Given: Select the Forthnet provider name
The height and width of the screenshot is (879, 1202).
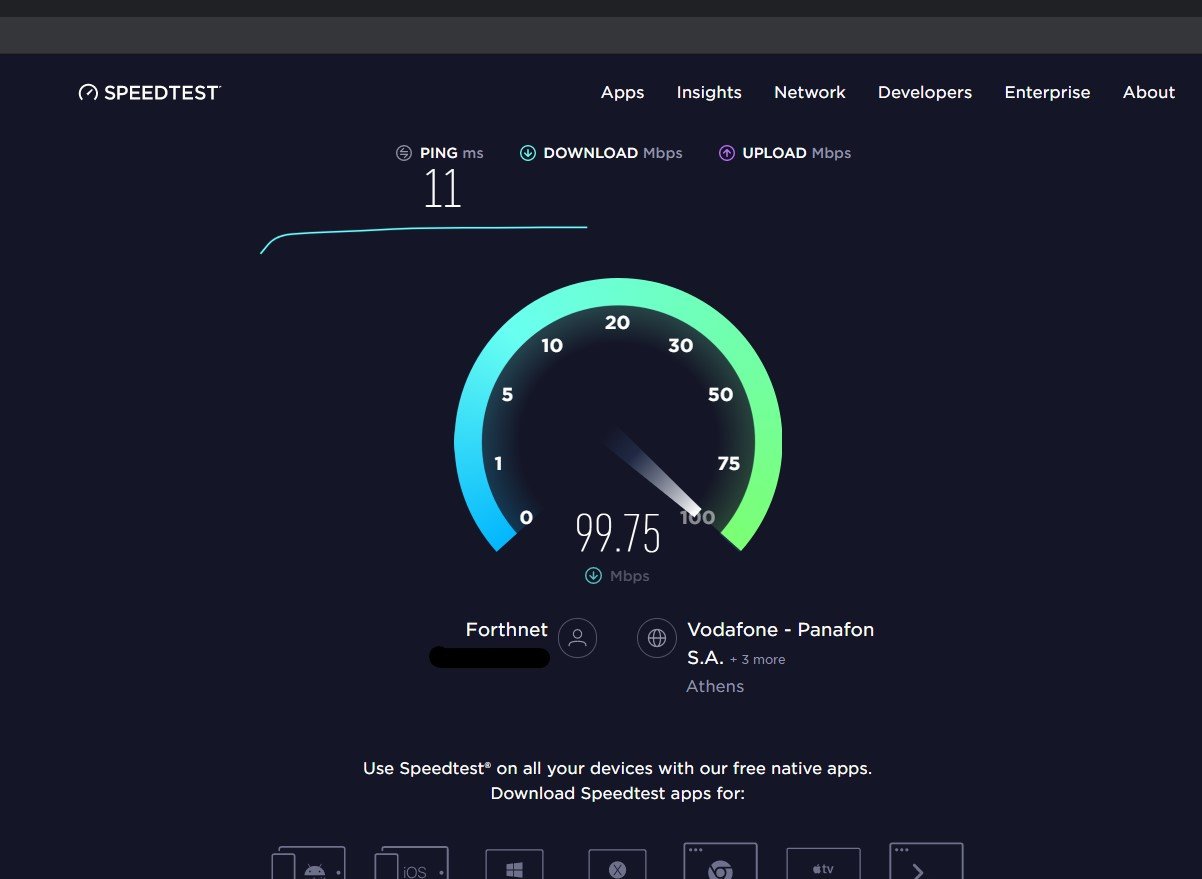Looking at the screenshot, I should tap(507, 630).
